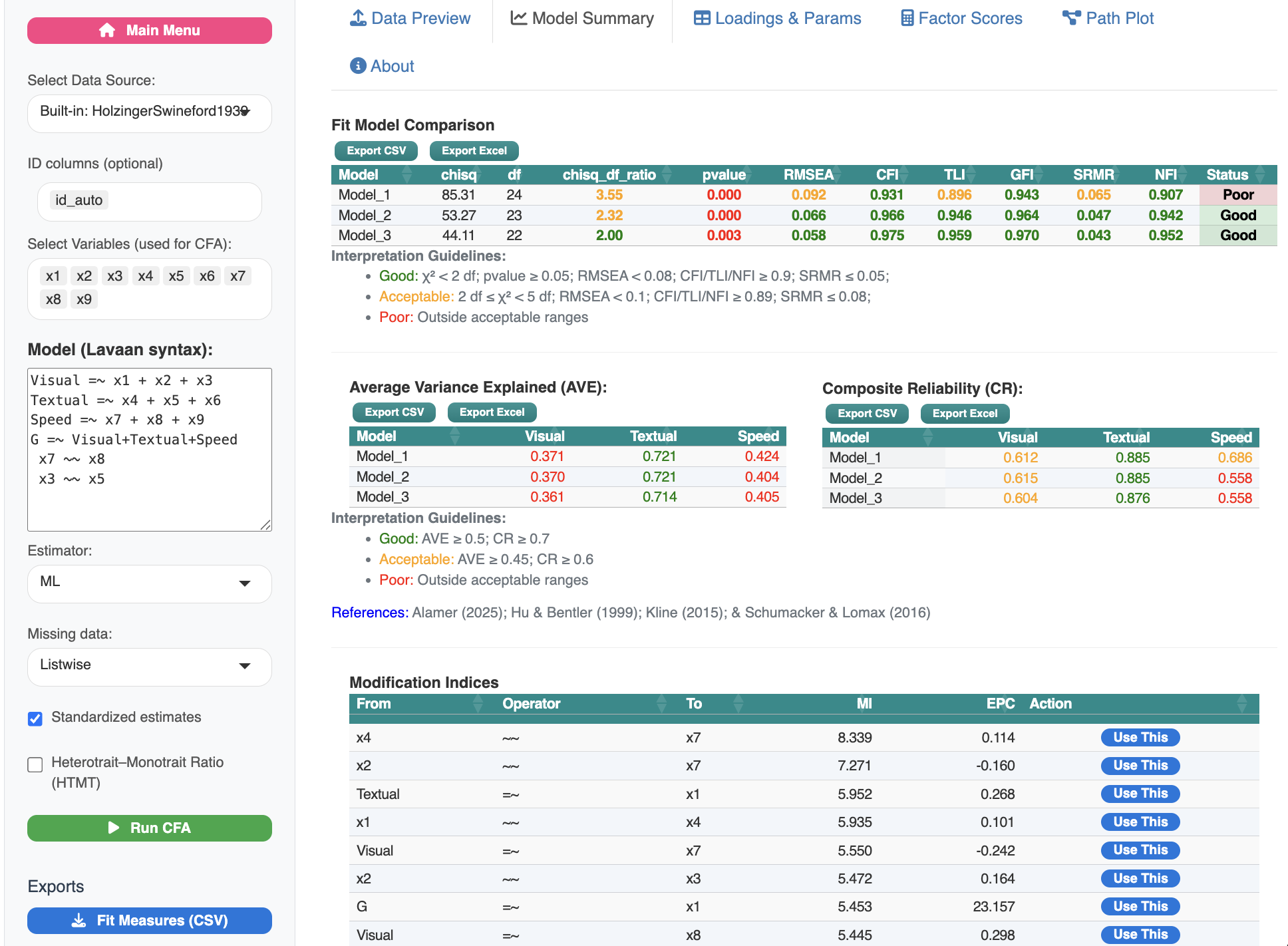Expand the Estimator ML dropdown

click(x=149, y=583)
